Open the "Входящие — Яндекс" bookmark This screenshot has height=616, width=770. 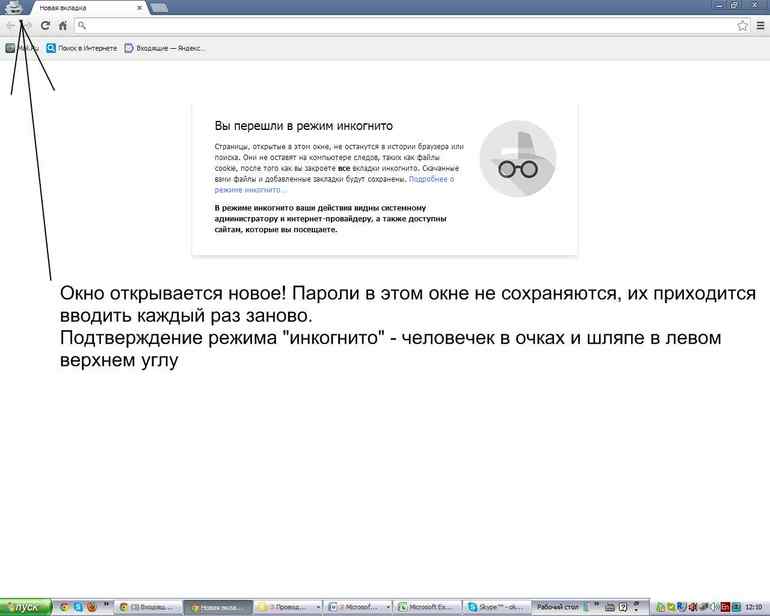click(165, 47)
